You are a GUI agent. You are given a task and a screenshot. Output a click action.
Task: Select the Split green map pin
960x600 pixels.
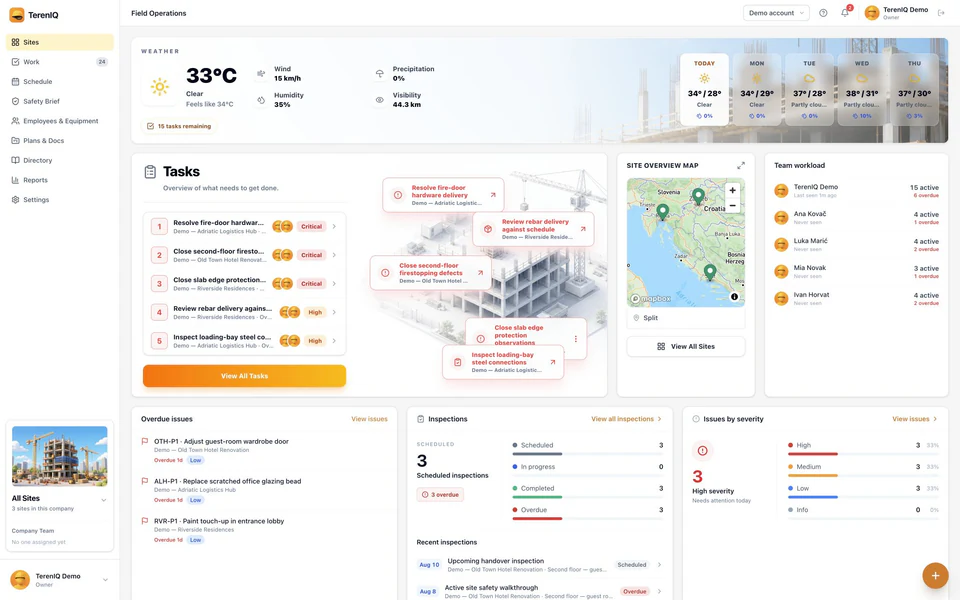(710, 272)
